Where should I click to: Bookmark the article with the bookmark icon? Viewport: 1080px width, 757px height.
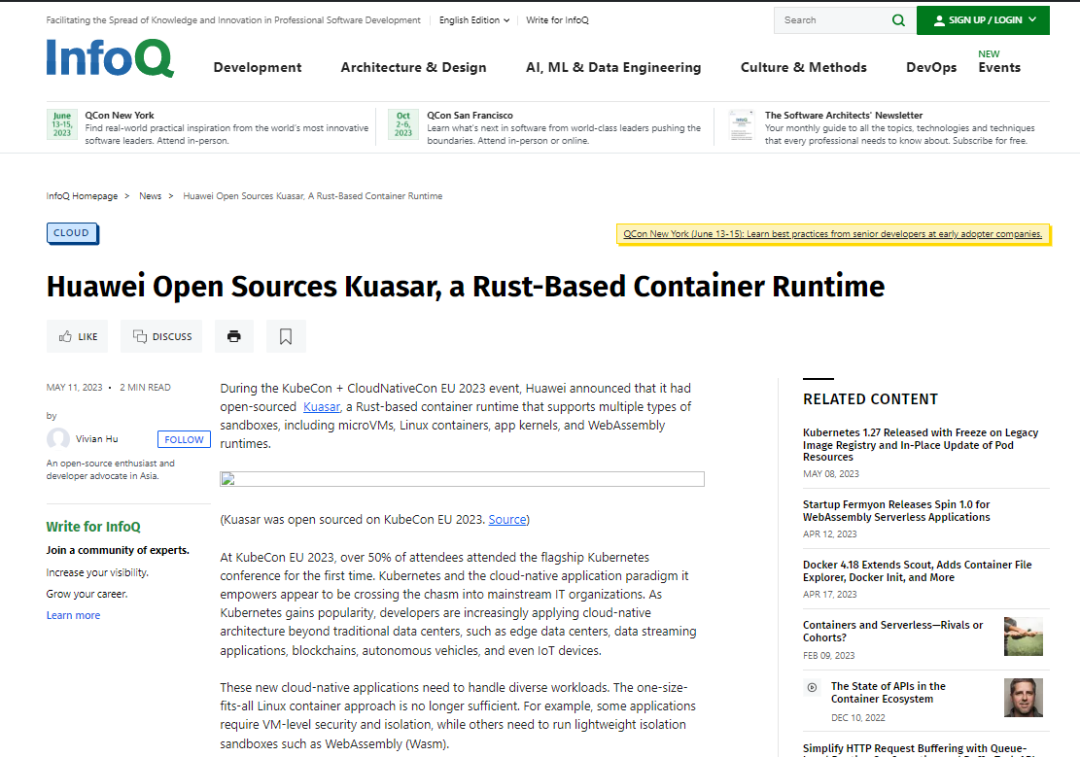tap(286, 336)
